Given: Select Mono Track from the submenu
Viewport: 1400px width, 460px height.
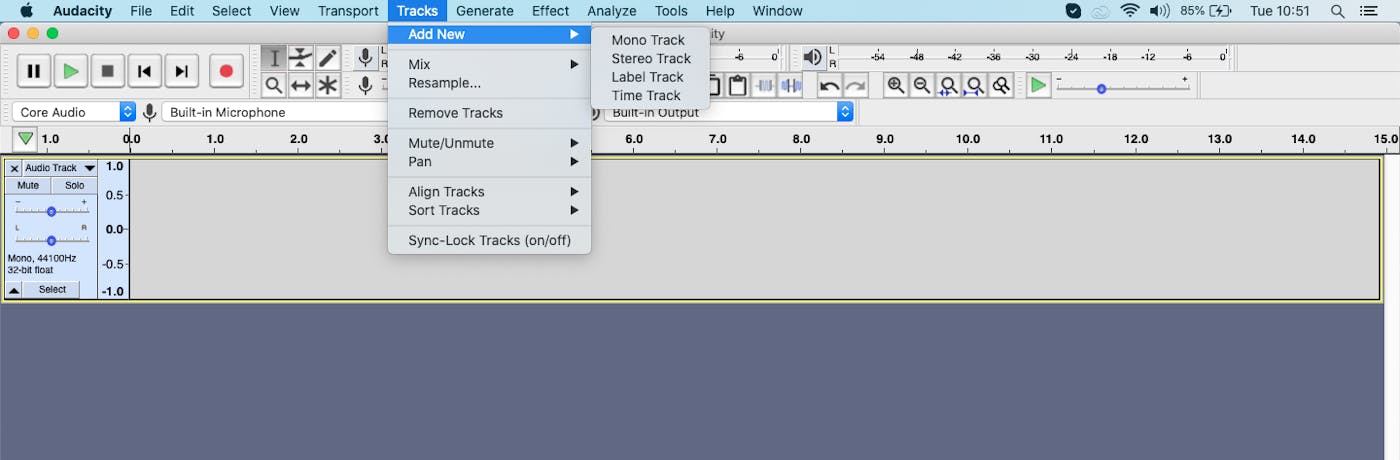Looking at the screenshot, I should tap(650, 40).
